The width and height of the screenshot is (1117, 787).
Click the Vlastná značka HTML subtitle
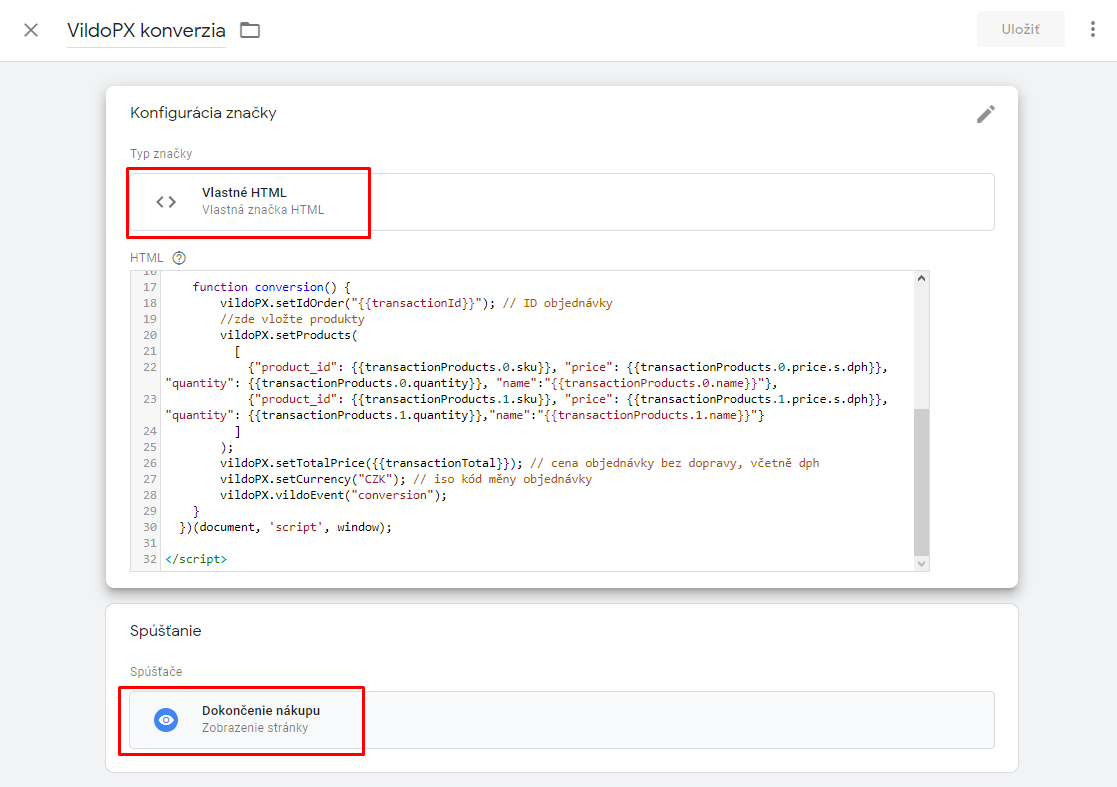pyautogui.click(x=263, y=210)
